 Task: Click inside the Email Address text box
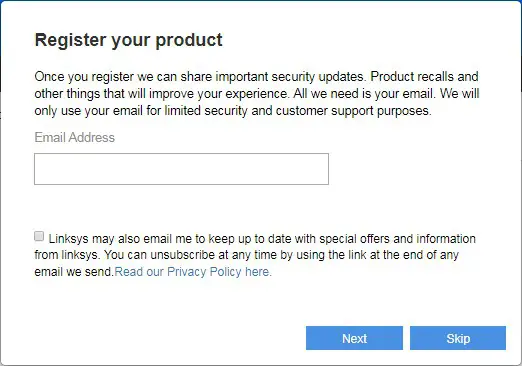pos(181,169)
